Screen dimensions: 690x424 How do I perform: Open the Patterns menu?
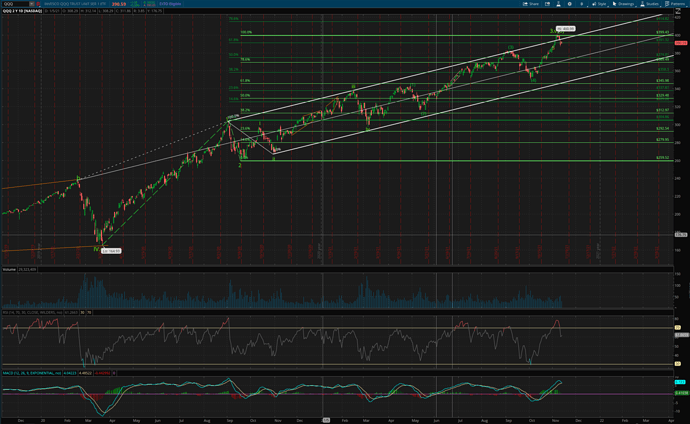pyautogui.click(x=675, y=4)
